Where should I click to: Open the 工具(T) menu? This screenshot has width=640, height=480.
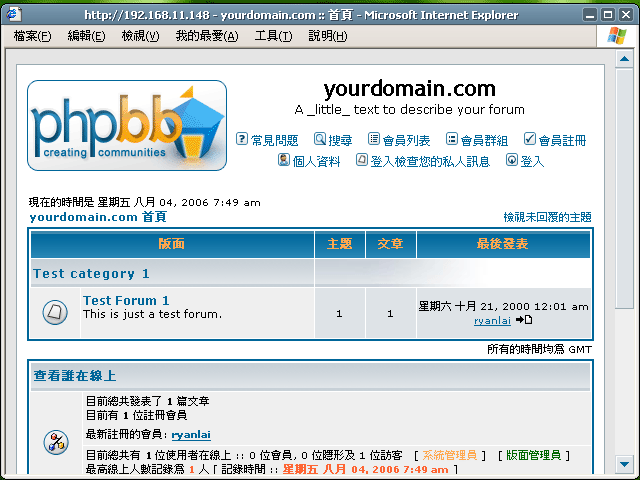coord(273,36)
